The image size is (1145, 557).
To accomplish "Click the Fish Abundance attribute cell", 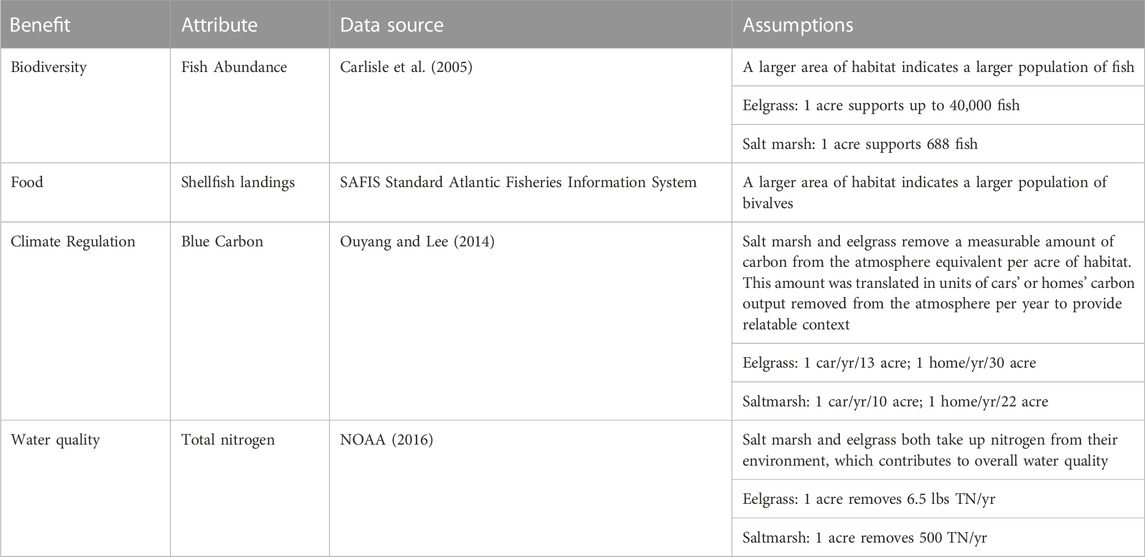I will [x=234, y=68].
